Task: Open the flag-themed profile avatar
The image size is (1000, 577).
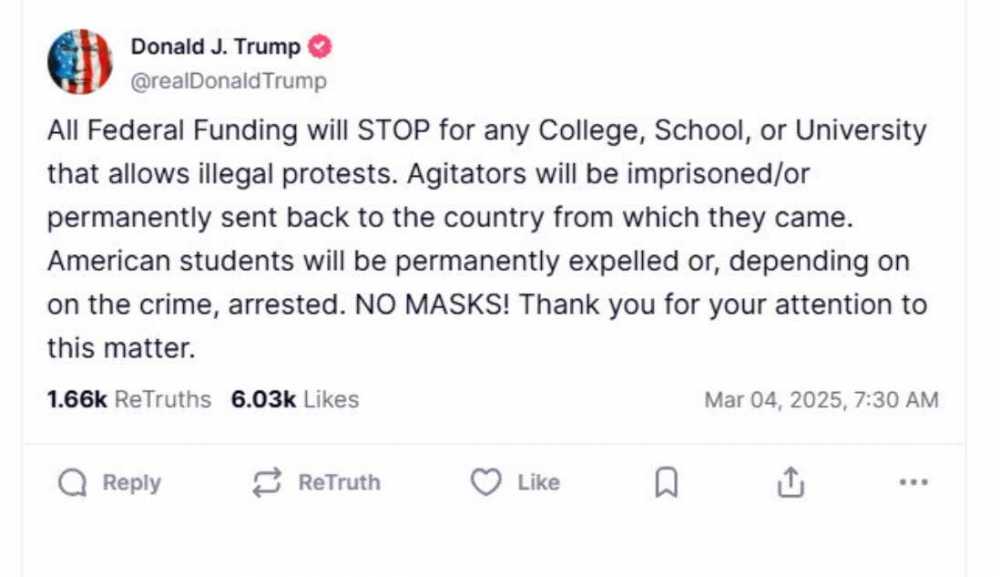Action: coord(80,62)
